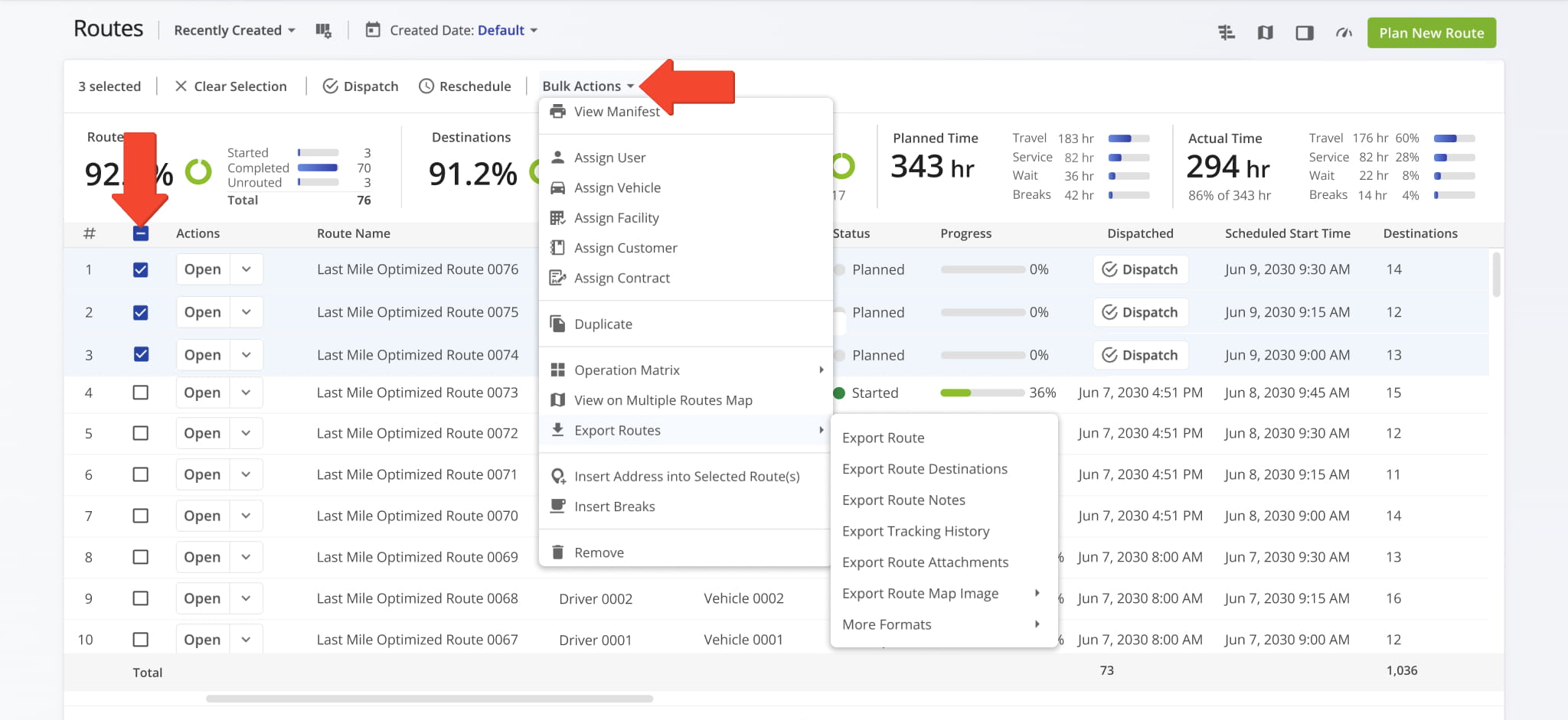Uncheck the checkbox for Route 0076
The height and width of the screenshot is (720, 1568).
coord(140,270)
